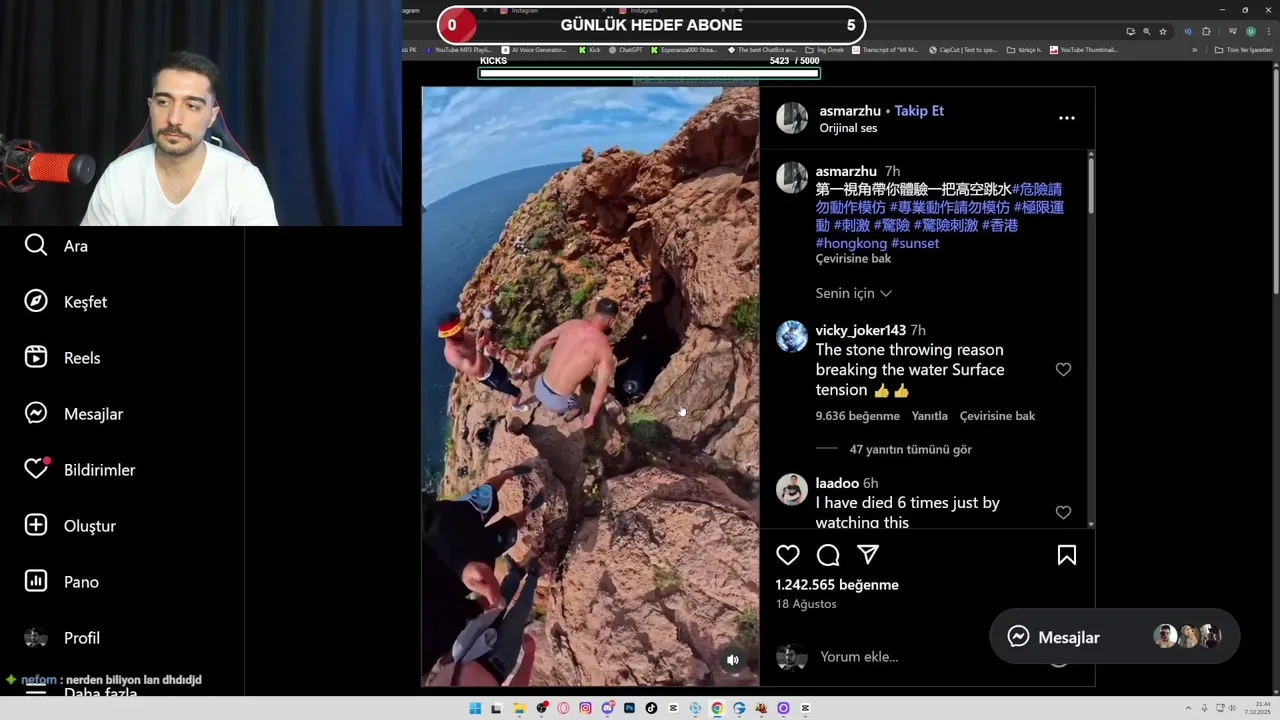The width and height of the screenshot is (1280, 720).
Task: Open Chrome icon in taskbar
Action: (x=717, y=708)
